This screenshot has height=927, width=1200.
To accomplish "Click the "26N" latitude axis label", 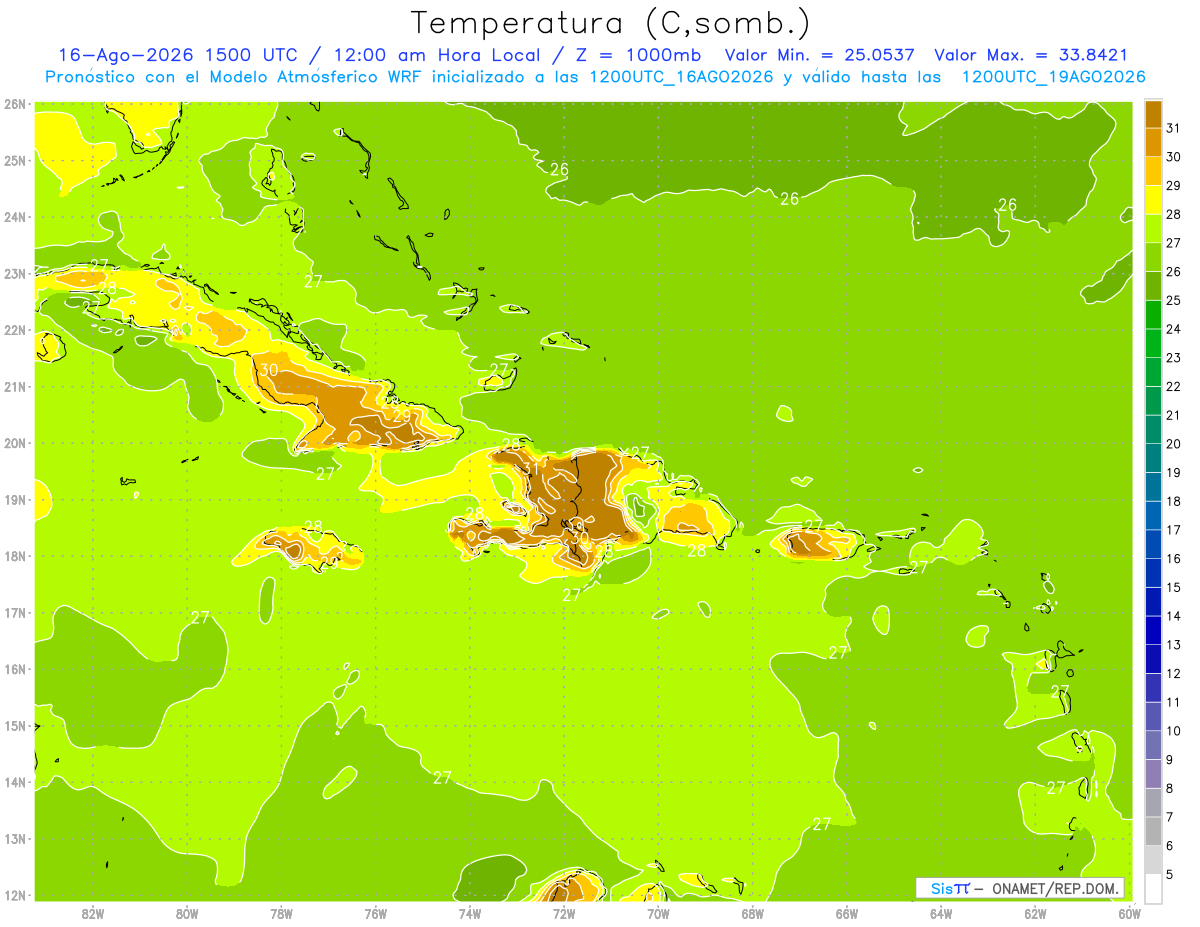I will (x=14, y=104).
